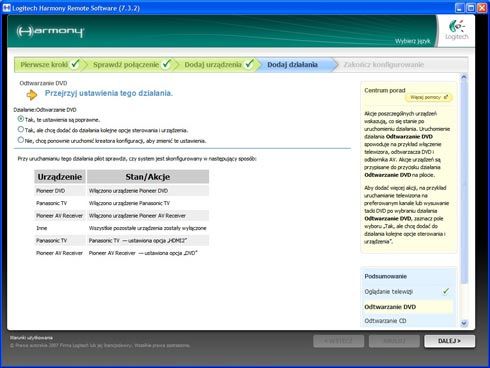Click the app icon in the title bar
Screen dimensions: 490x368
[6, 8]
